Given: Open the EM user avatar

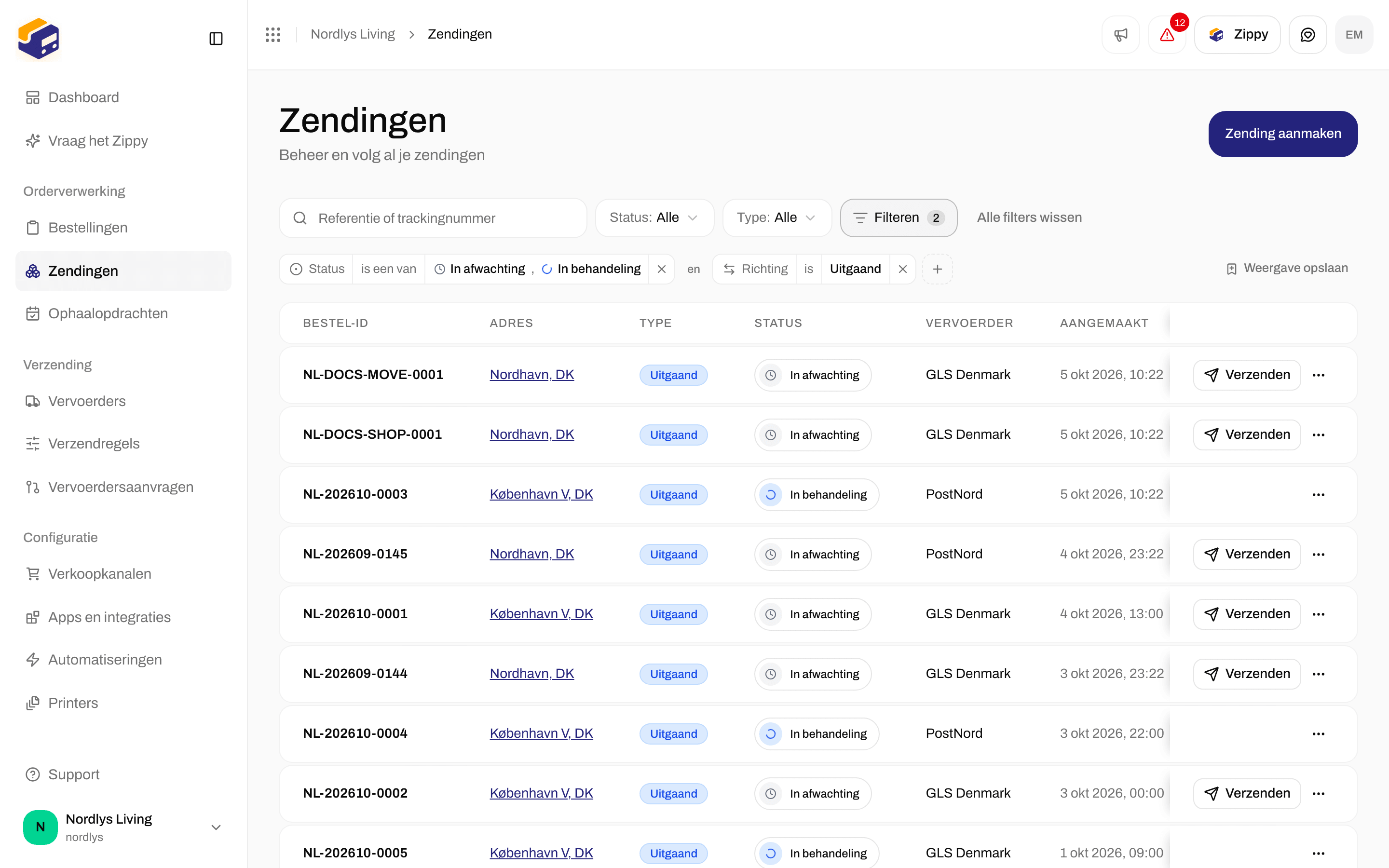Looking at the screenshot, I should coord(1354,34).
